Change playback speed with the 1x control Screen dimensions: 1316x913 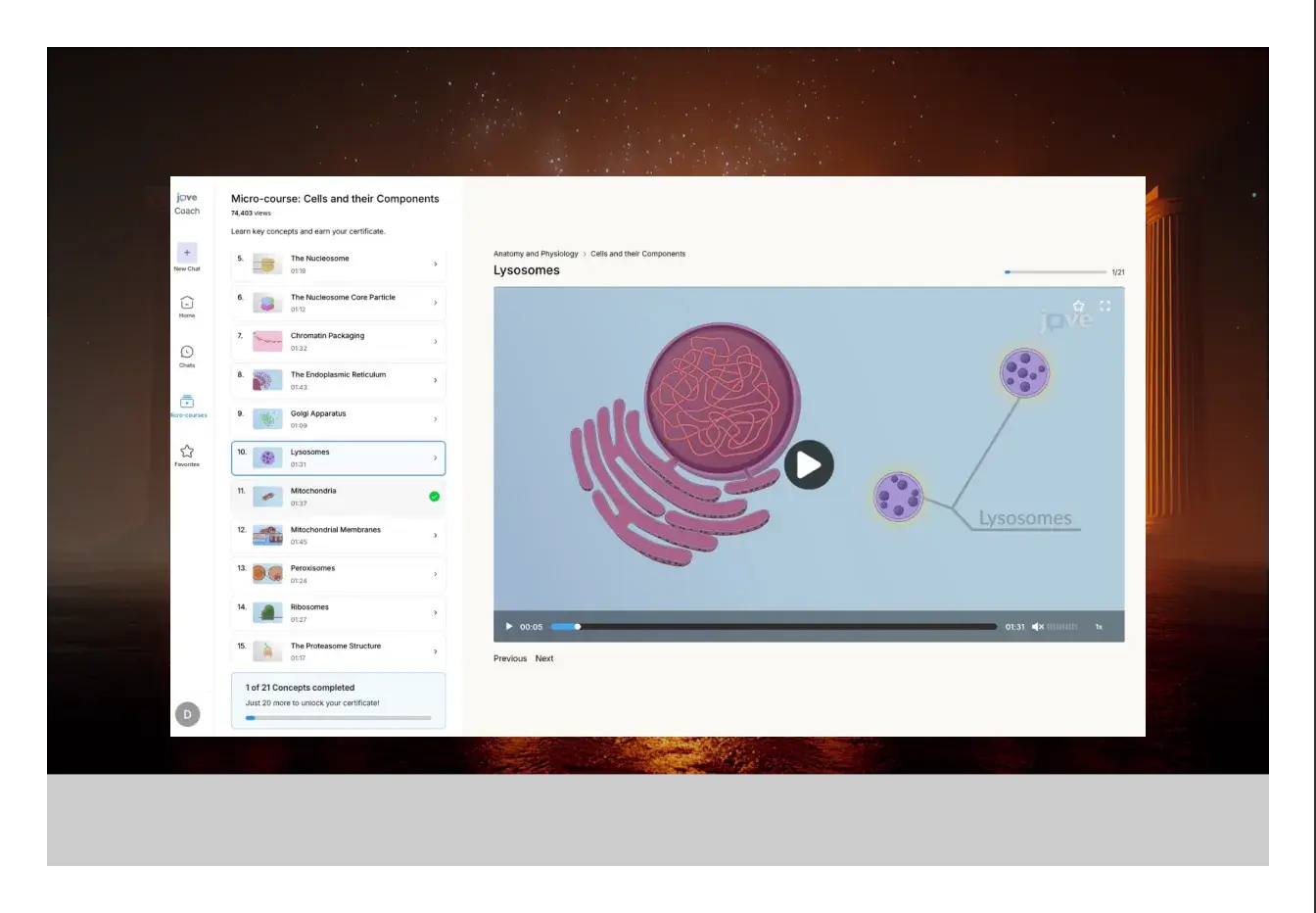point(1098,627)
